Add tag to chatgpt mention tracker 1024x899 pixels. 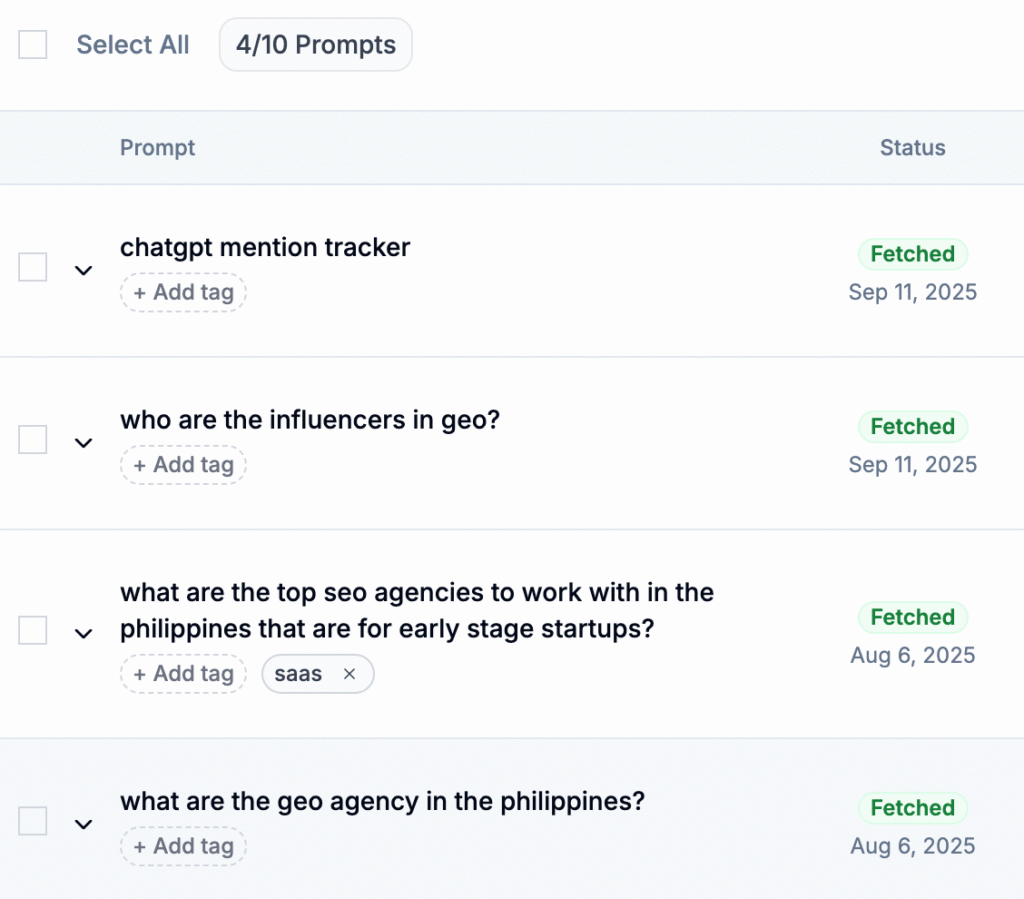click(183, 293)
